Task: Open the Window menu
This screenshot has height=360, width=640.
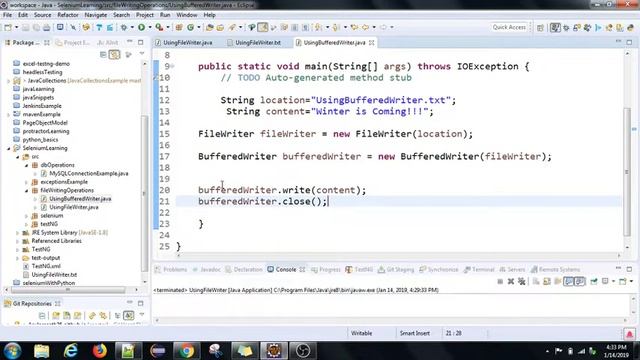Action: tap(187, 15)
